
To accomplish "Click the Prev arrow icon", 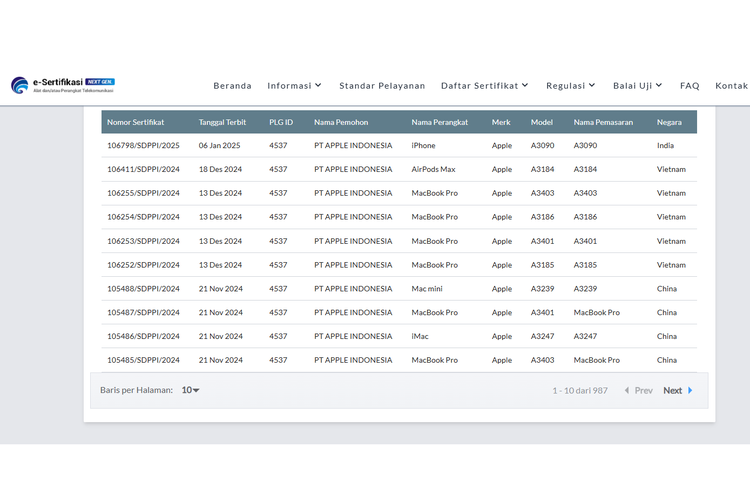I will (x=627, y=391).
